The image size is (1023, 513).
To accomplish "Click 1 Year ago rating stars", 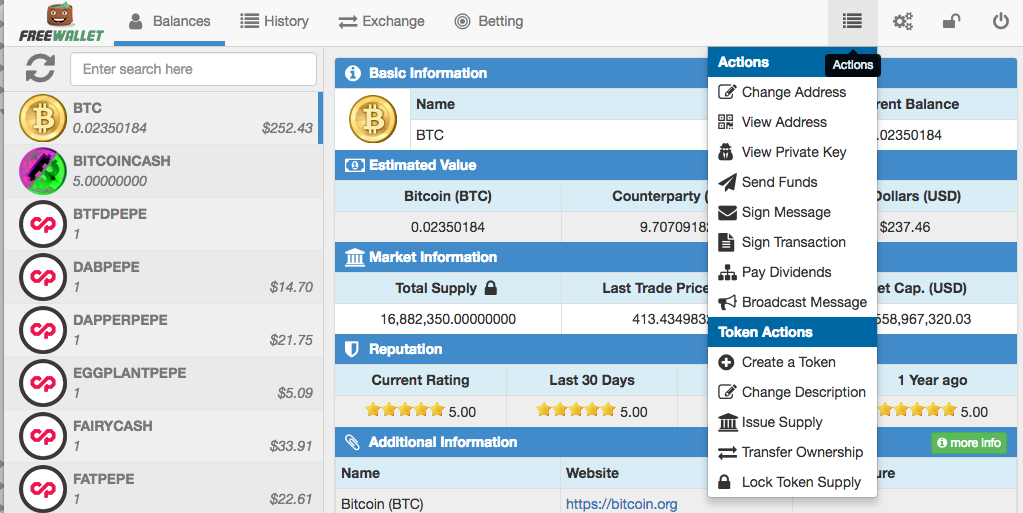I will pyautogui.click(x=917, y=410).
